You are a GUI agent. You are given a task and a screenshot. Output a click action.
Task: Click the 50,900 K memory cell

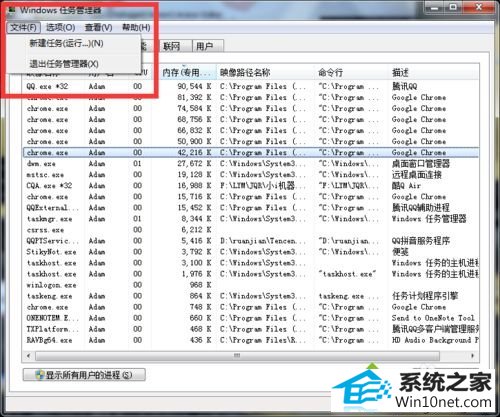tap(194, 141)
